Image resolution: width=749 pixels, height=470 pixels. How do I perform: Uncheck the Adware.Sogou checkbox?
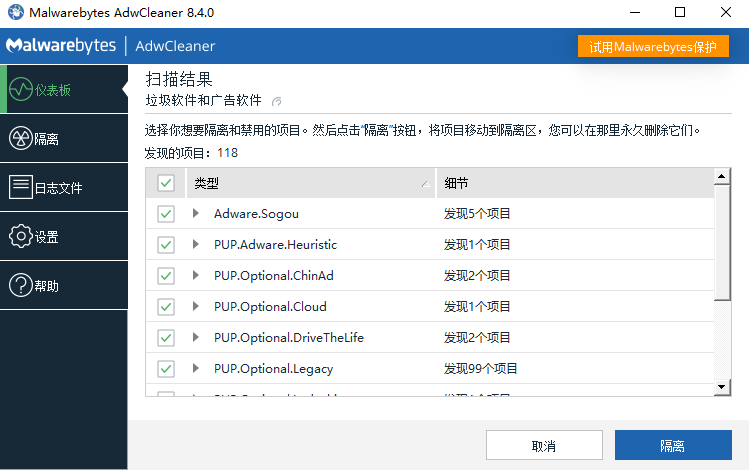(166, 214)
